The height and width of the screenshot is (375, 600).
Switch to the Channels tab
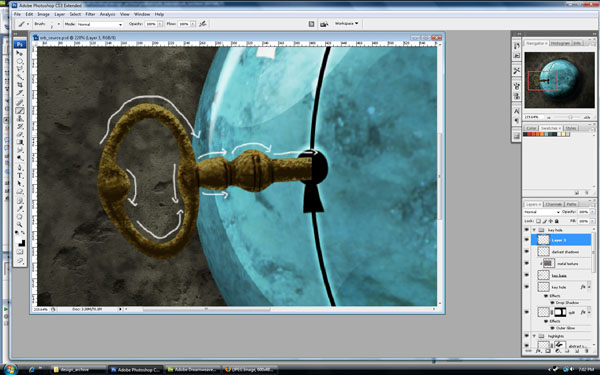point(553,204)
